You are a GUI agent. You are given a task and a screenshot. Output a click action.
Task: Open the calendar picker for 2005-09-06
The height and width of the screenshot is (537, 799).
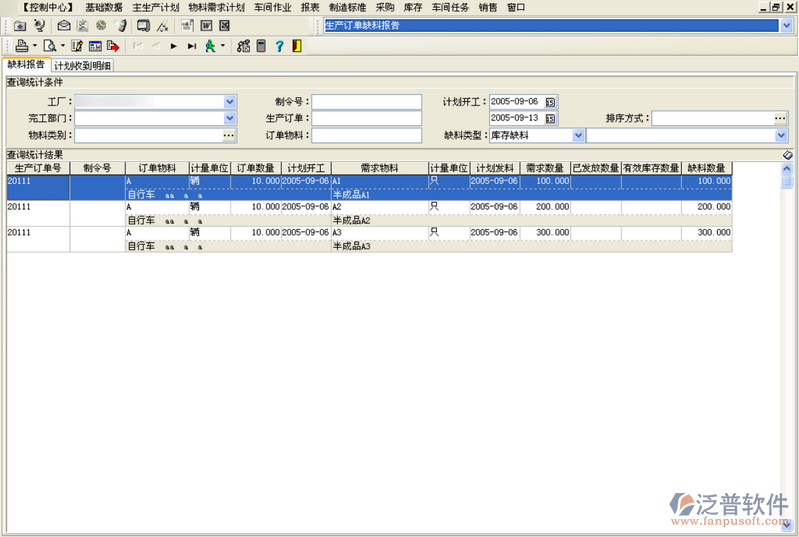coord(550,102)
